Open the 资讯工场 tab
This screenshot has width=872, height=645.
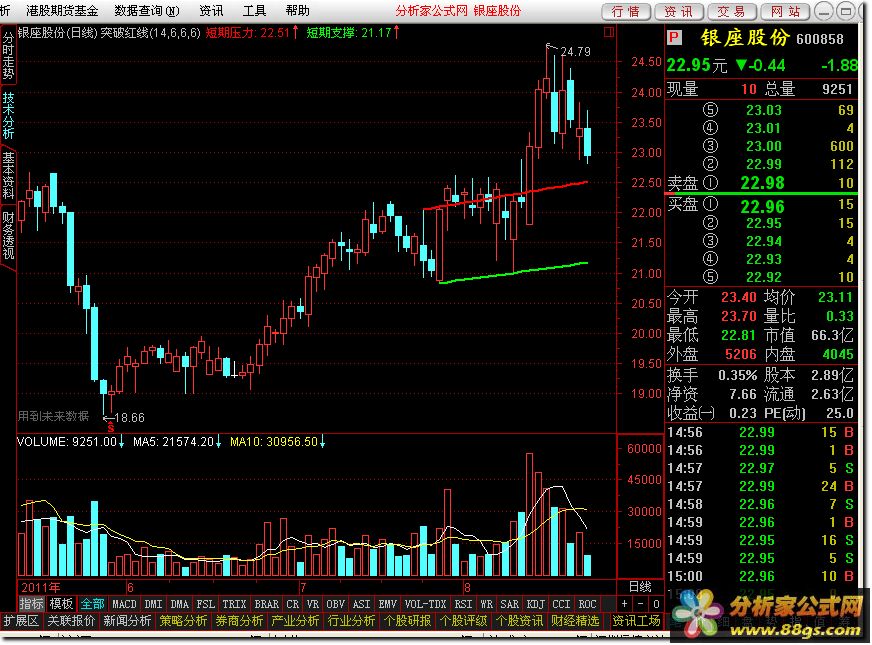click(x=636, y=621)
